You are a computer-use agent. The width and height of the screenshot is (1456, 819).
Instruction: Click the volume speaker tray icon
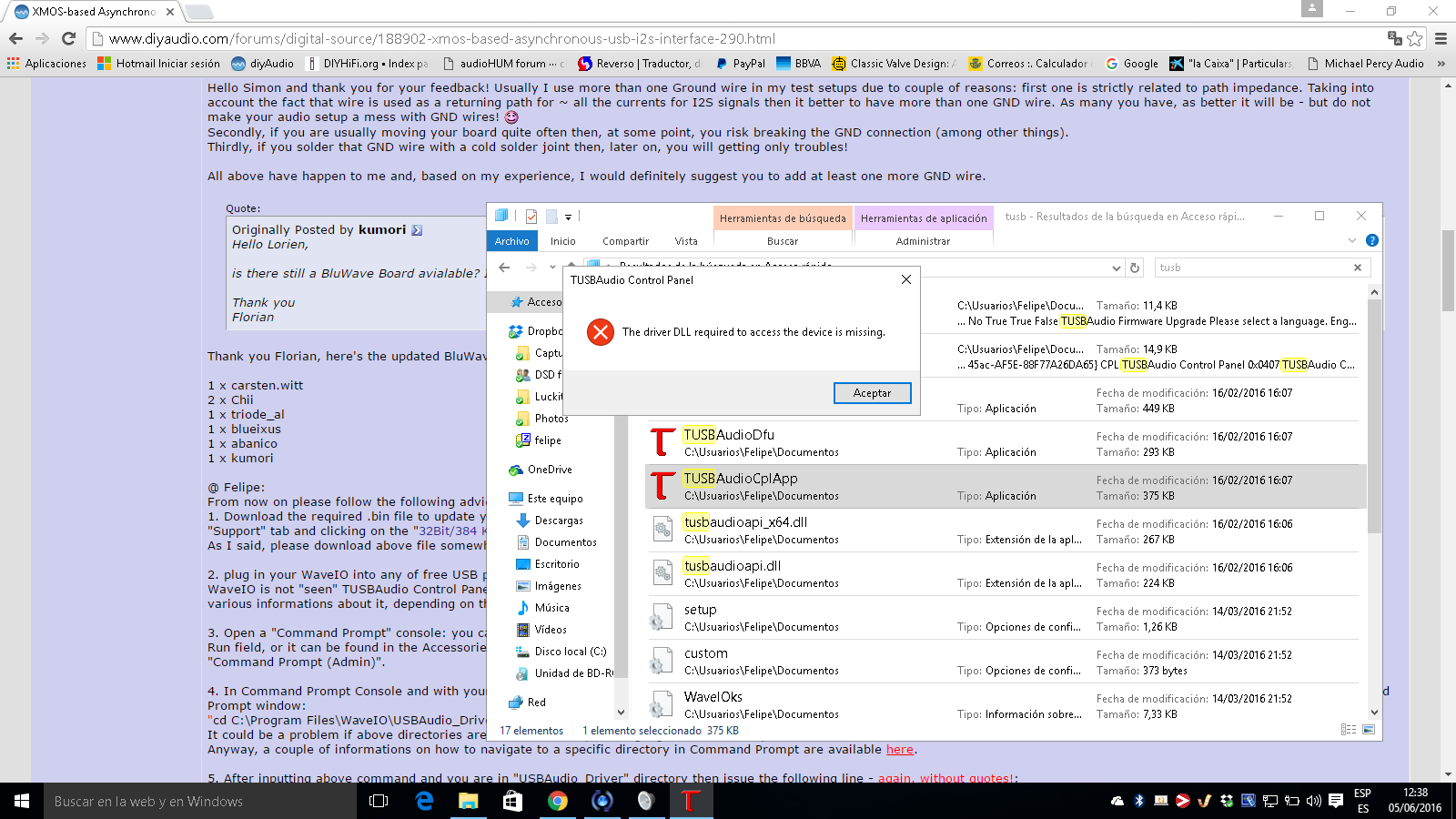tap(1313, 801)
